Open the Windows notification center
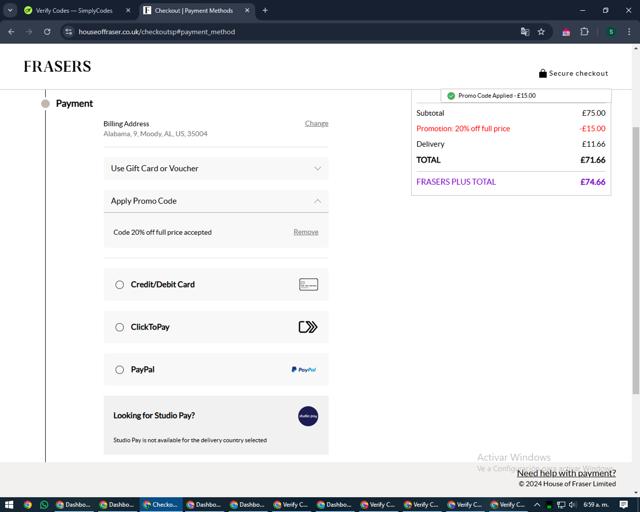The width and height of the screenshot is (640, 512). point(624,505)
